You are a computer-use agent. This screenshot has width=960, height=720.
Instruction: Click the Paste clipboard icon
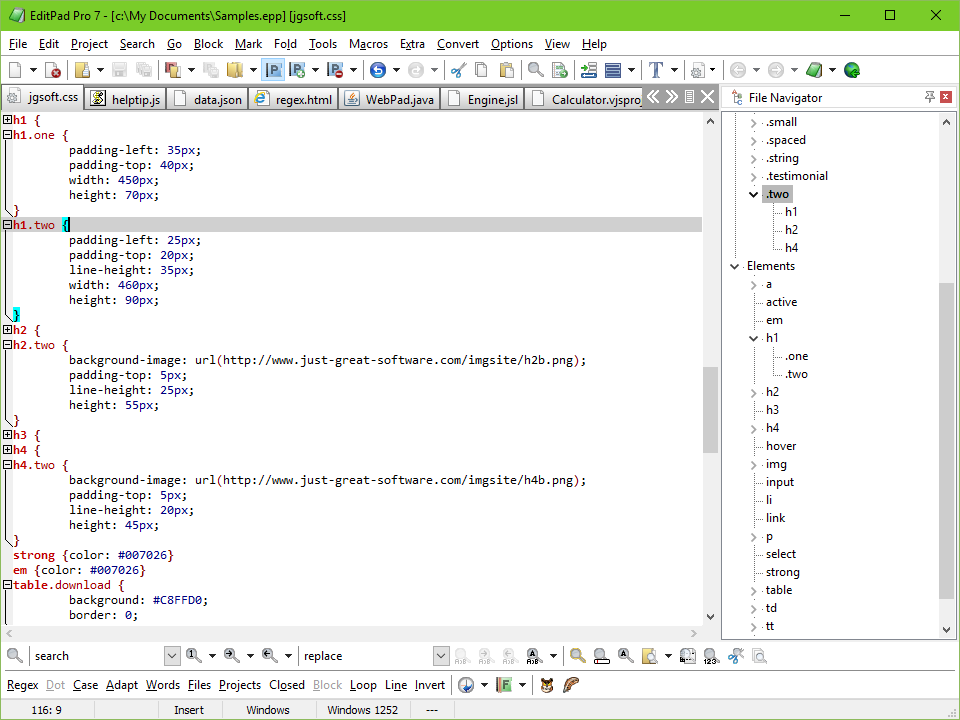click(x=506, y=70)
